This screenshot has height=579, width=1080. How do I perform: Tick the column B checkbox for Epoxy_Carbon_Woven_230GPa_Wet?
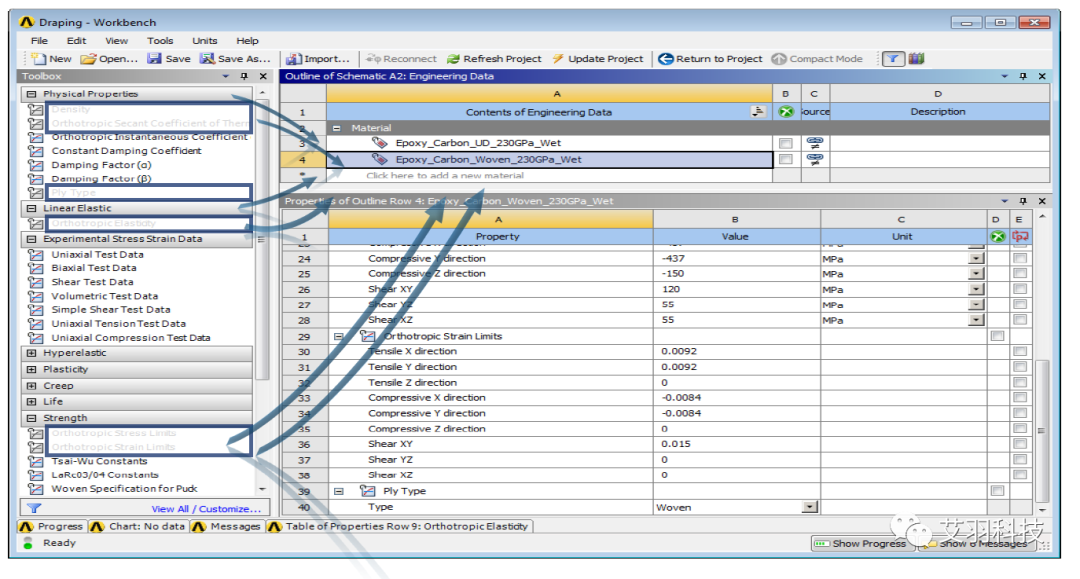click(x=785, y=159)
